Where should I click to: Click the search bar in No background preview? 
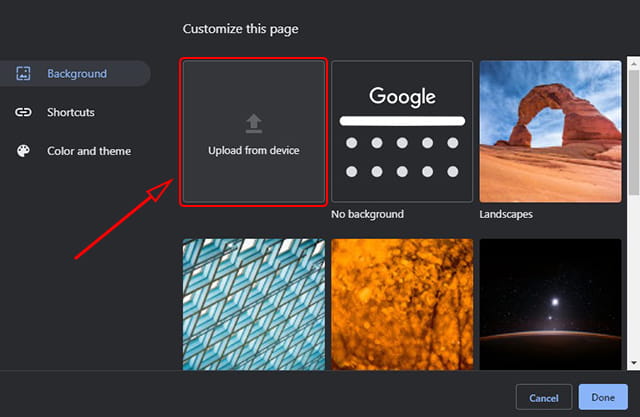coord(402,121)
